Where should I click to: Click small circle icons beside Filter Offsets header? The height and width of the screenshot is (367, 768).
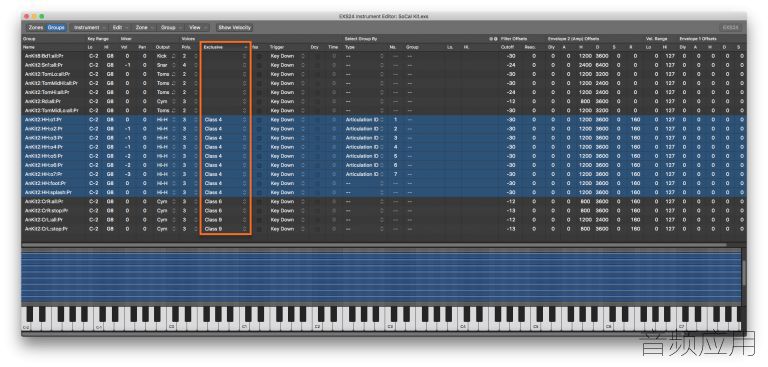[493, 39]
